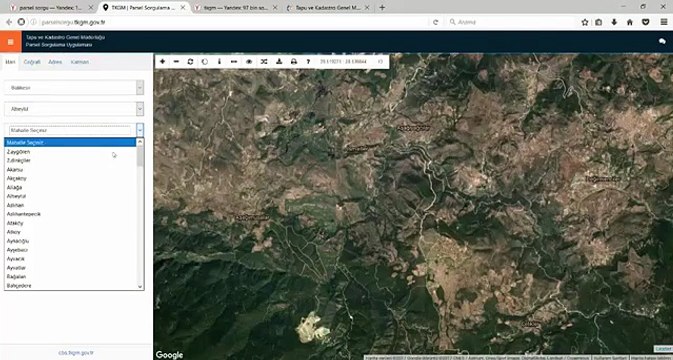This screenshot has height=360, width=673.
Task: Open the orange hamburger menu button
Action: click(11, 42)
